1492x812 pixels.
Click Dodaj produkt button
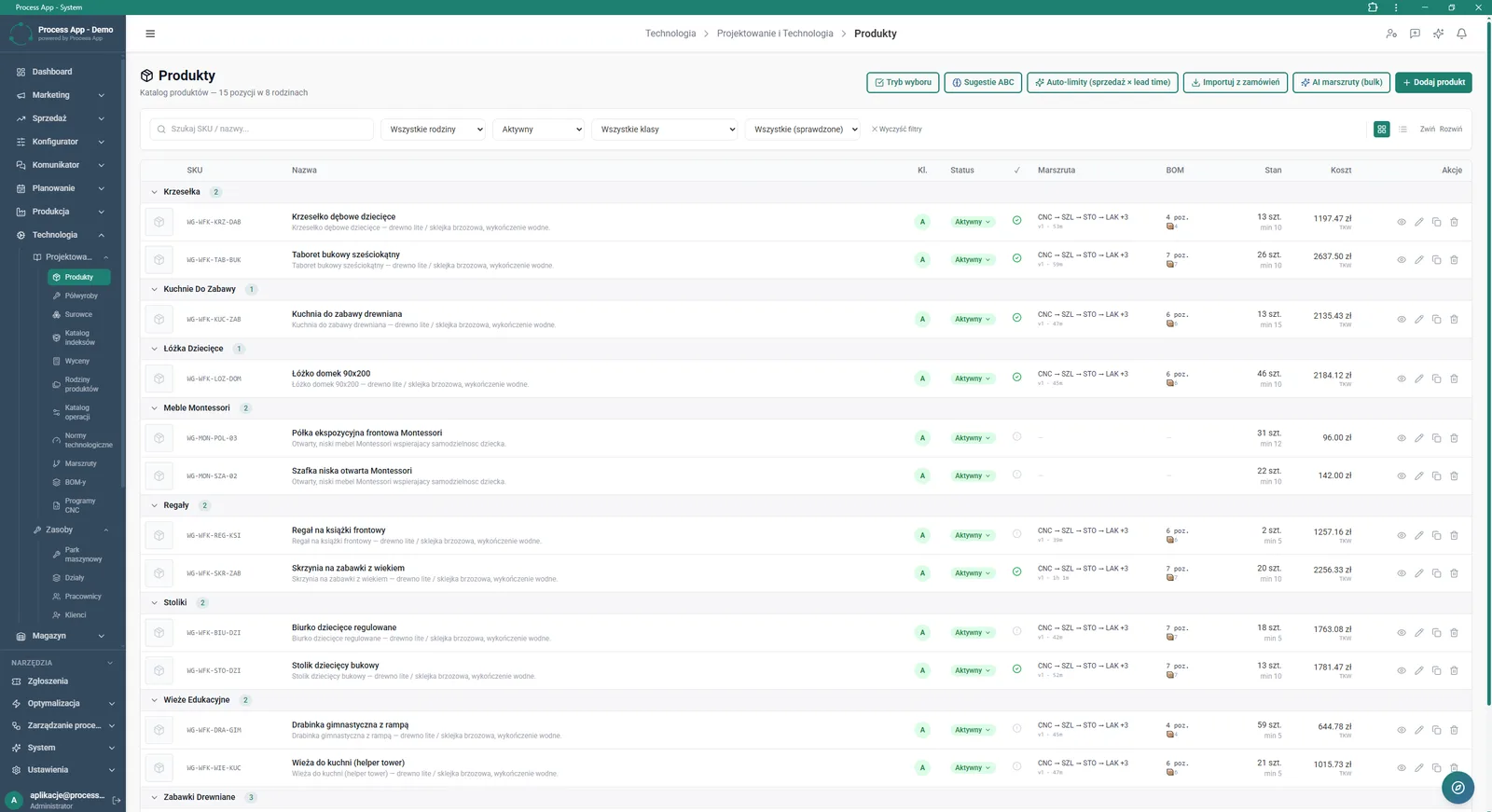(1433, 82)
